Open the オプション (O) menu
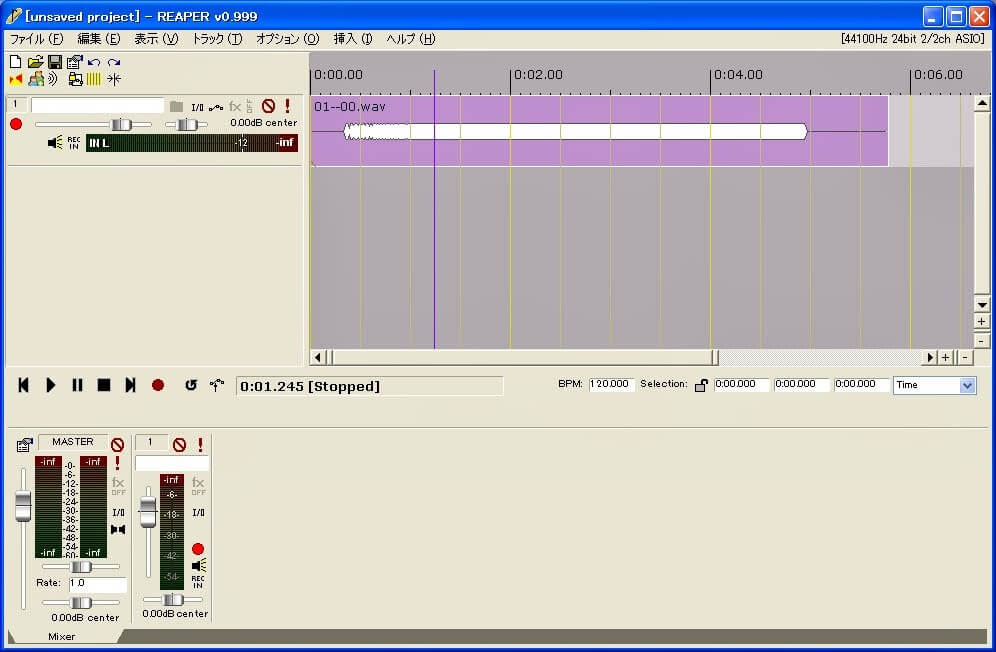This screenshot has width=996, height=652. coord(287,39)
